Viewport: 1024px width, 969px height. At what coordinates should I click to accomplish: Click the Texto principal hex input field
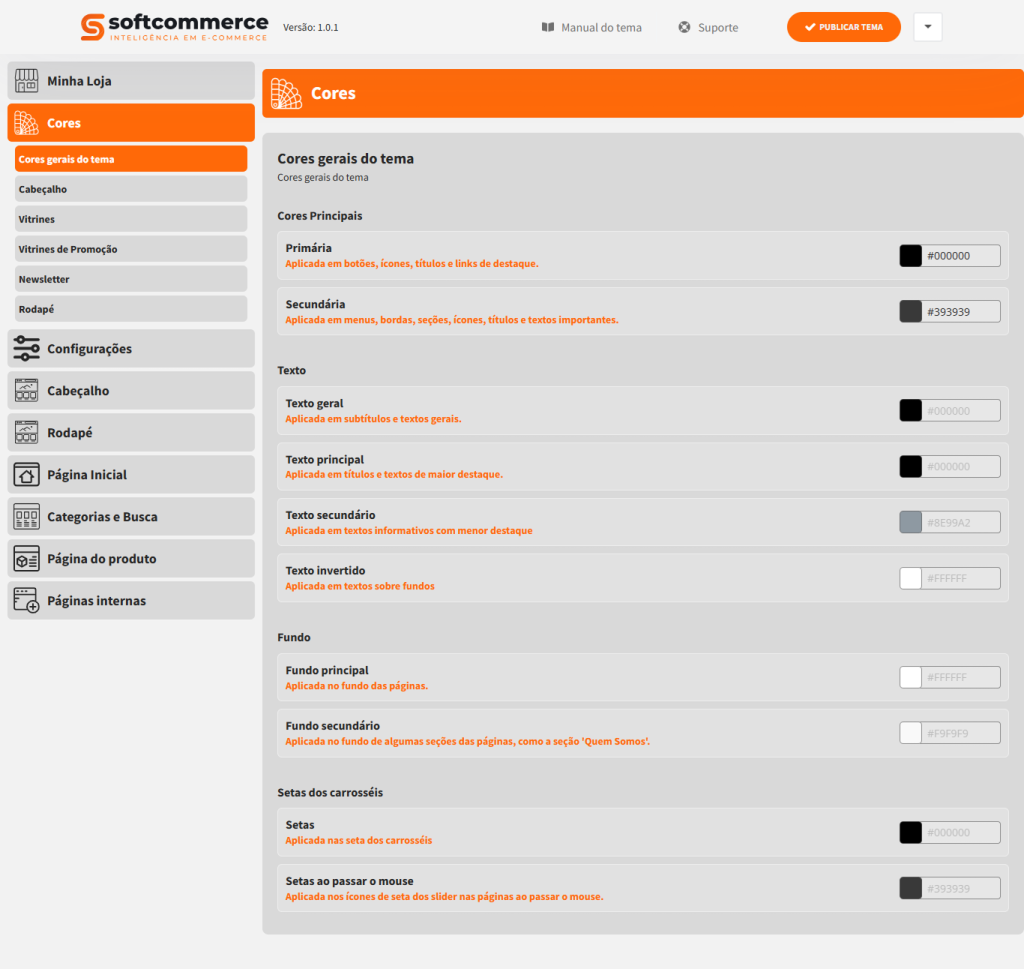[x=961, y=467]
